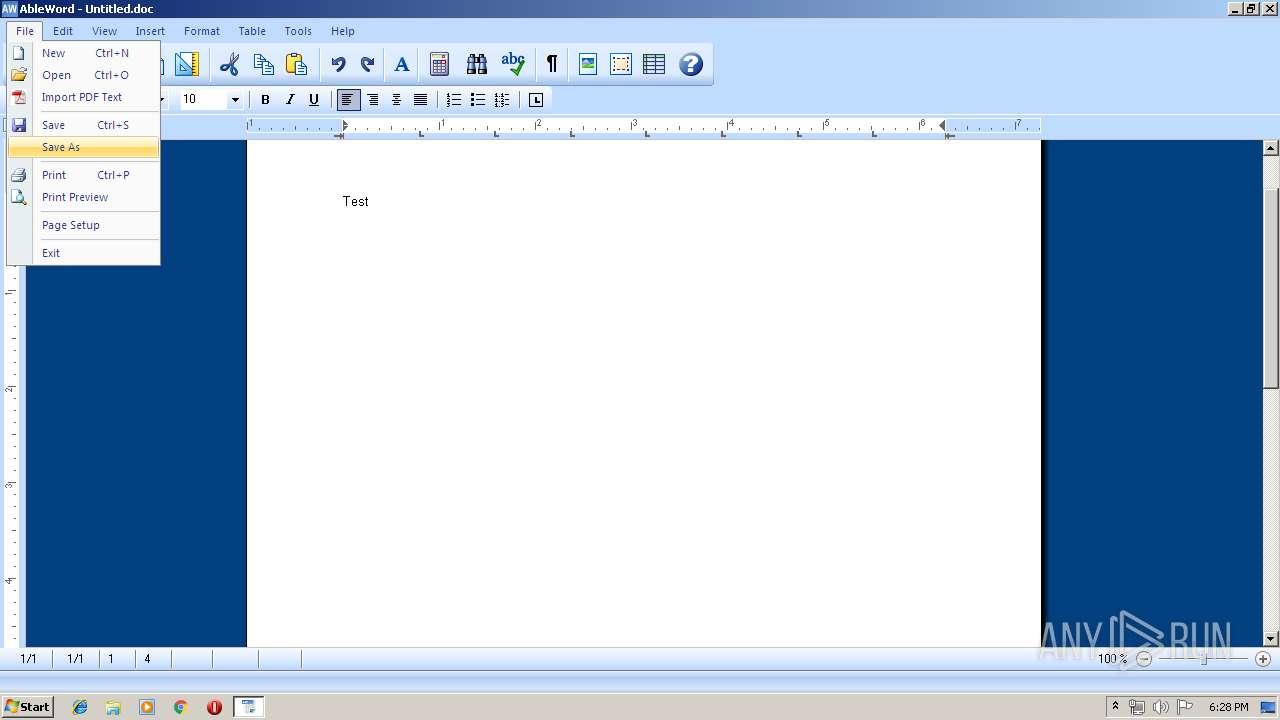This screenshot has width=1280, height=720.
Task: Click the Print Preview magnifier icon
Action: tap(19, 197)
